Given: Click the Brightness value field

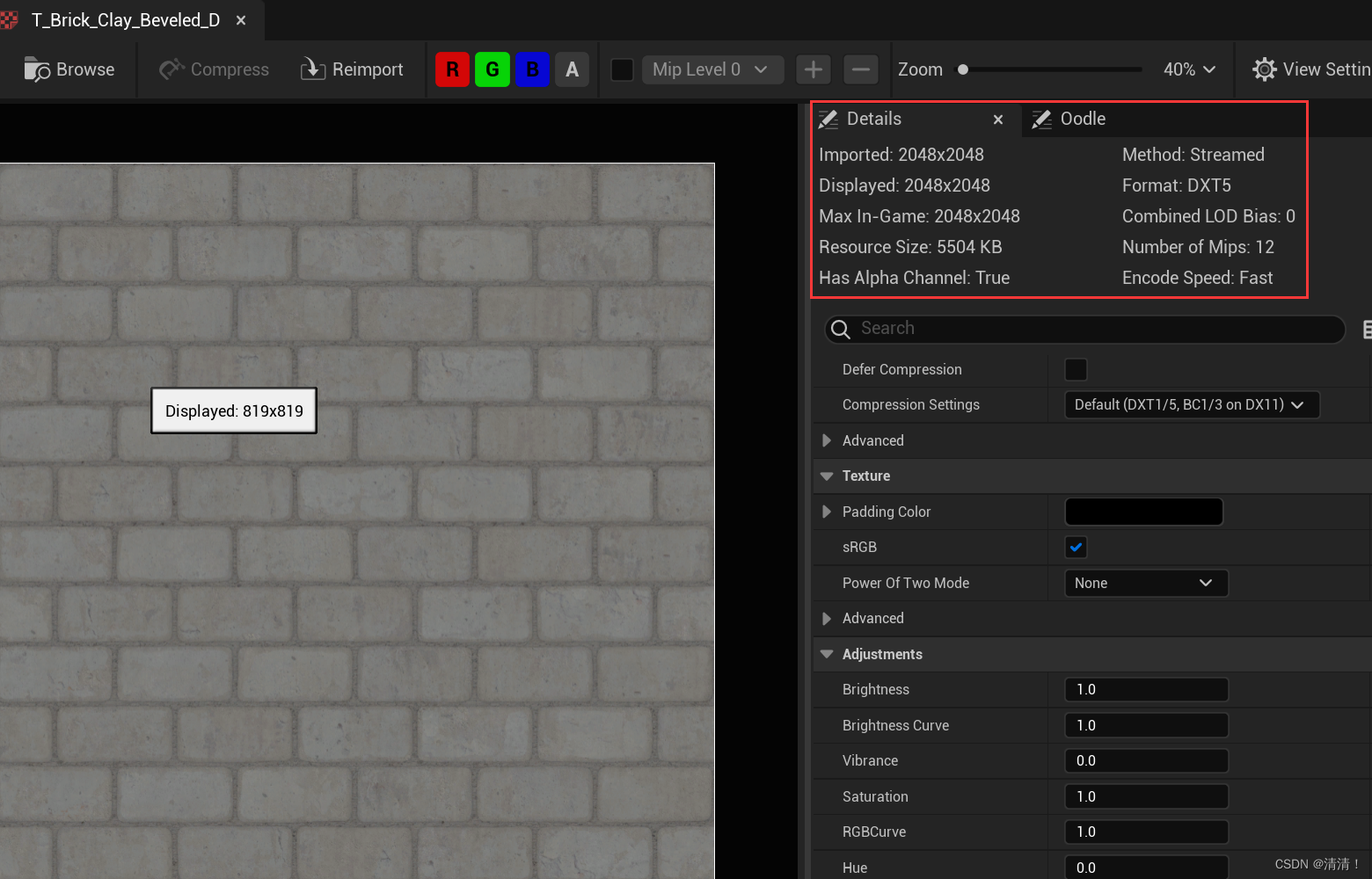Looking at the screenshot, I should point(1146,689).
